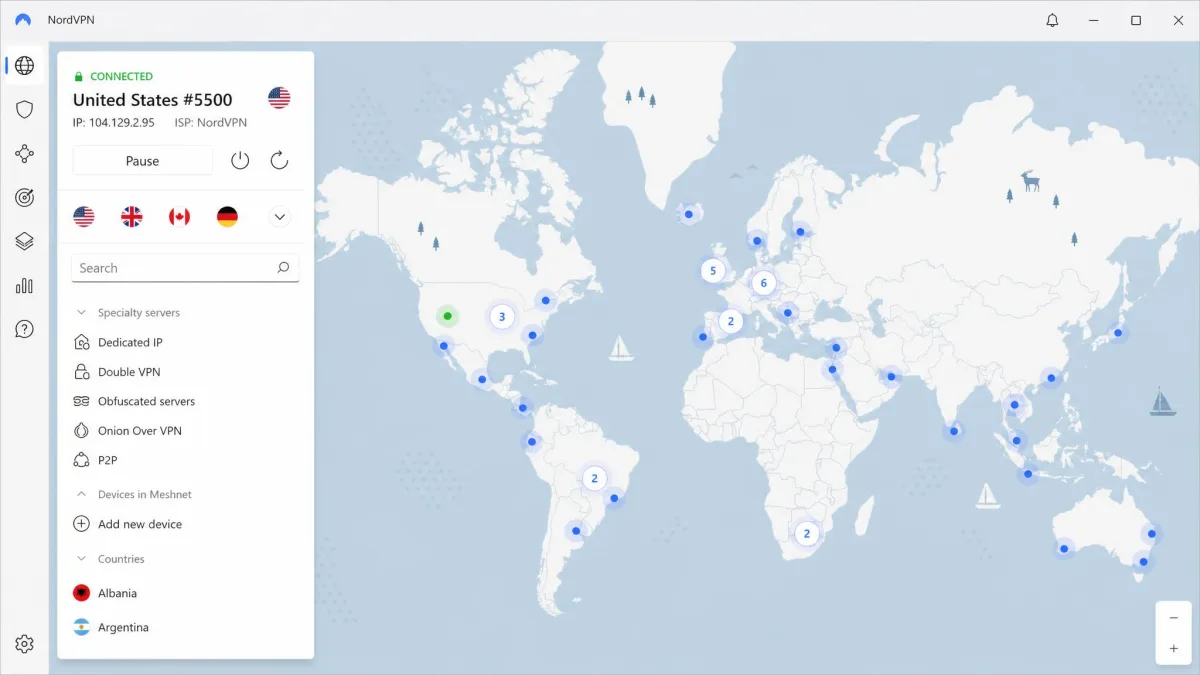Click Add new device
The width and height of the screenshot is (1200, 675).
[140, 524]
